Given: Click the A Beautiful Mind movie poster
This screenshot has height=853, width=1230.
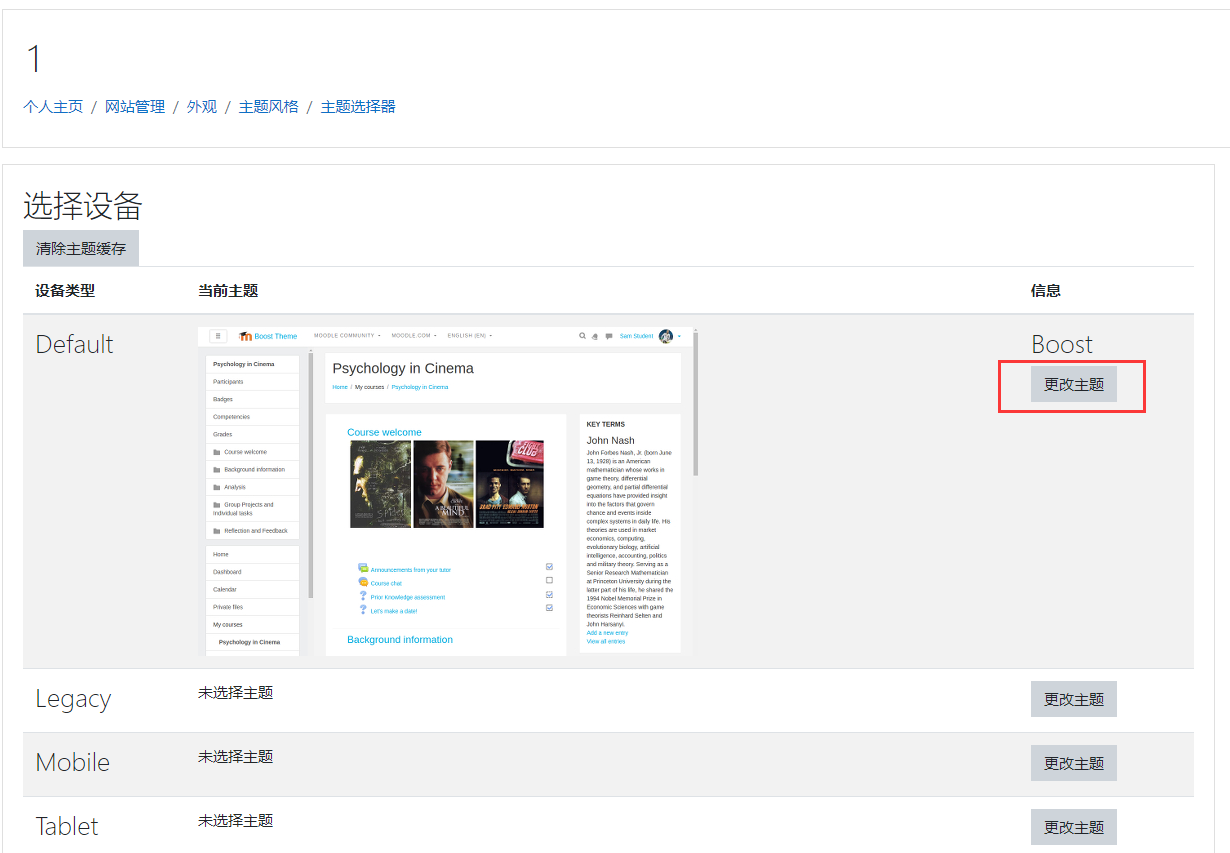Looking at the screenshot, I should tap(443, 484).
